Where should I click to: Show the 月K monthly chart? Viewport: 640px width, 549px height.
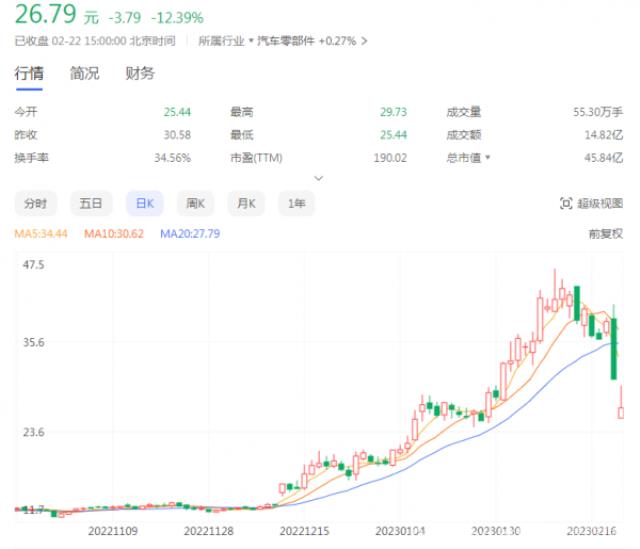coord(246,203)
